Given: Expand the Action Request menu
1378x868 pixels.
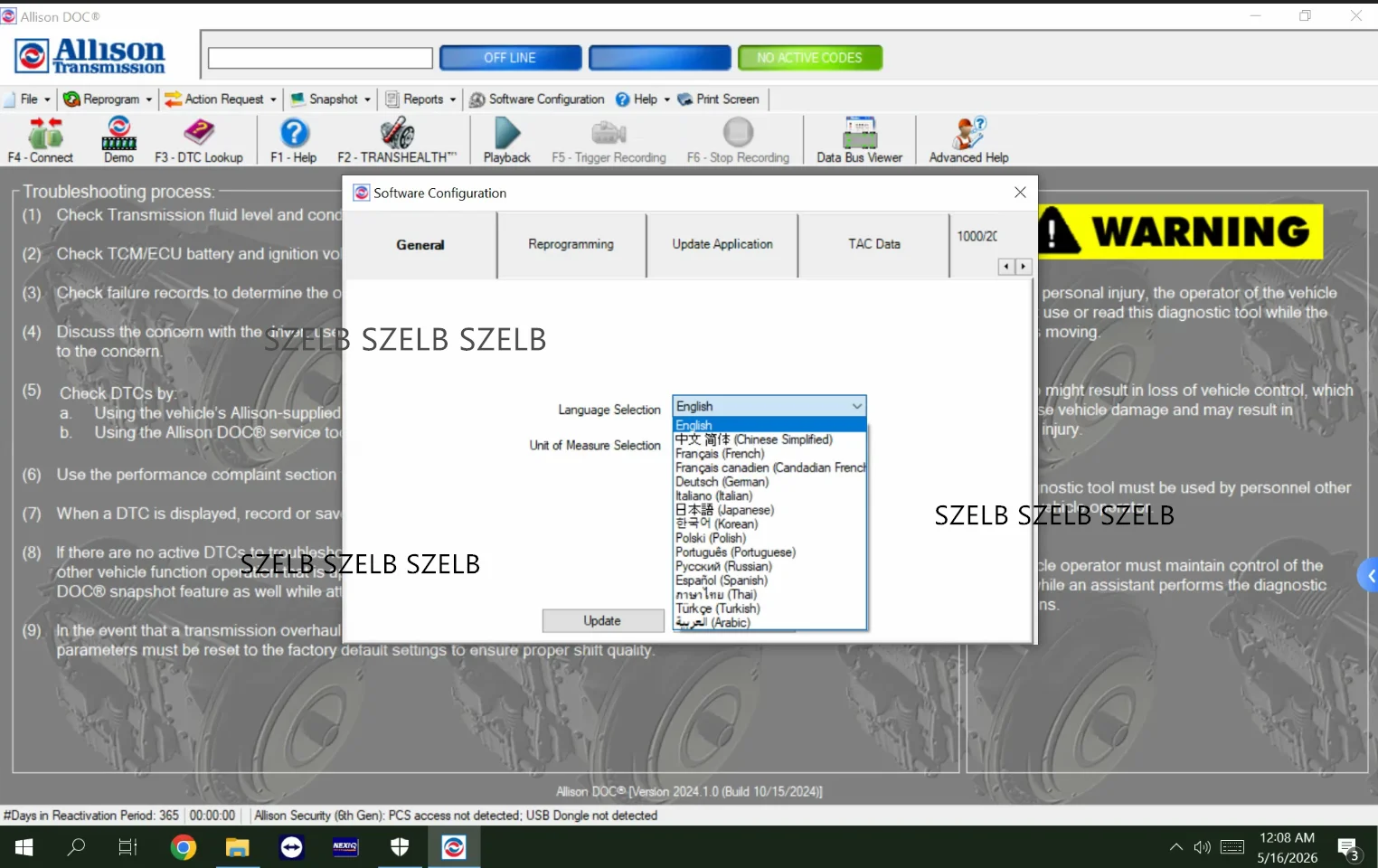Looking at the screenshot, I should coord(221,99).
